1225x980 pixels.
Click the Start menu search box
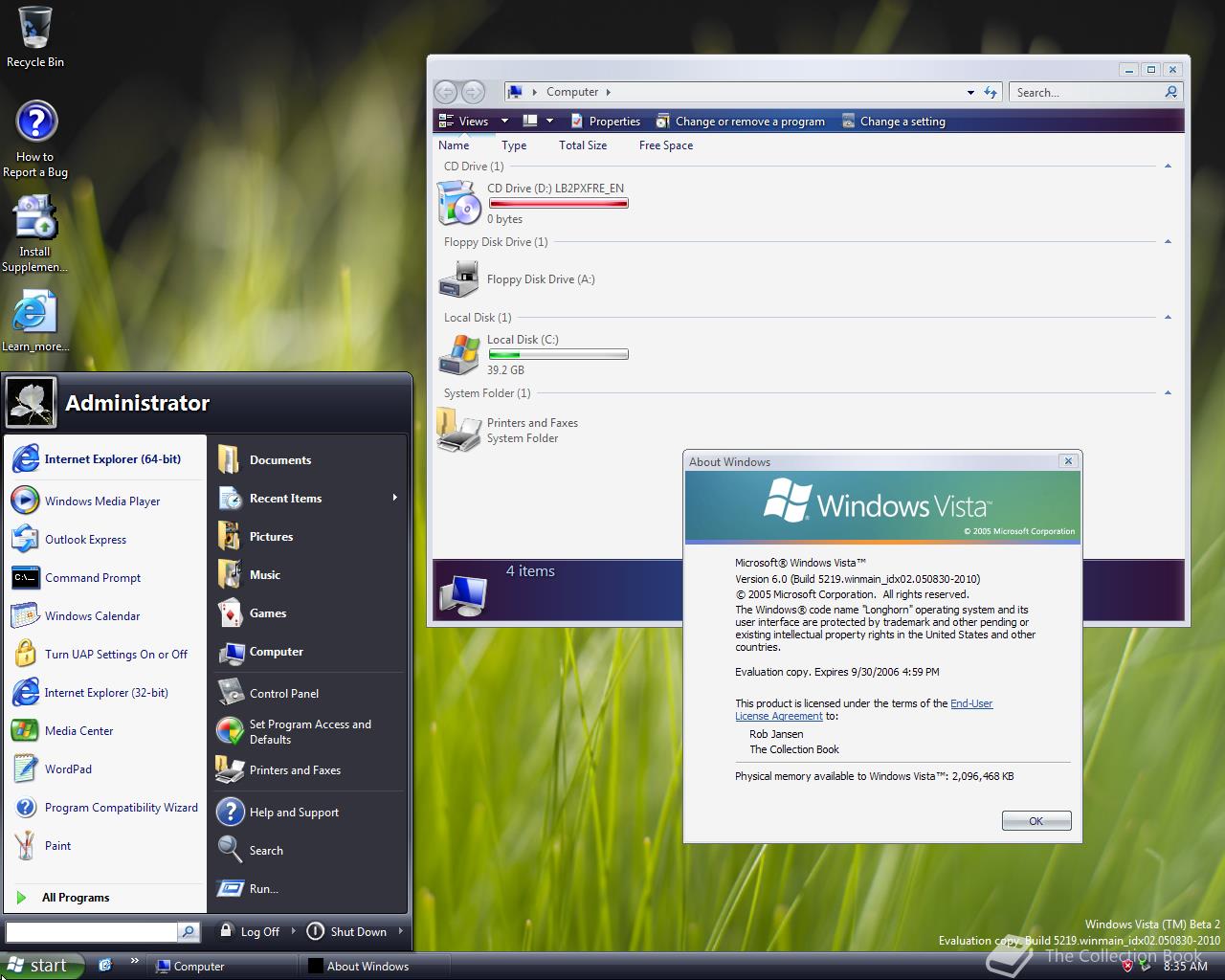click(x=92, y=931)
